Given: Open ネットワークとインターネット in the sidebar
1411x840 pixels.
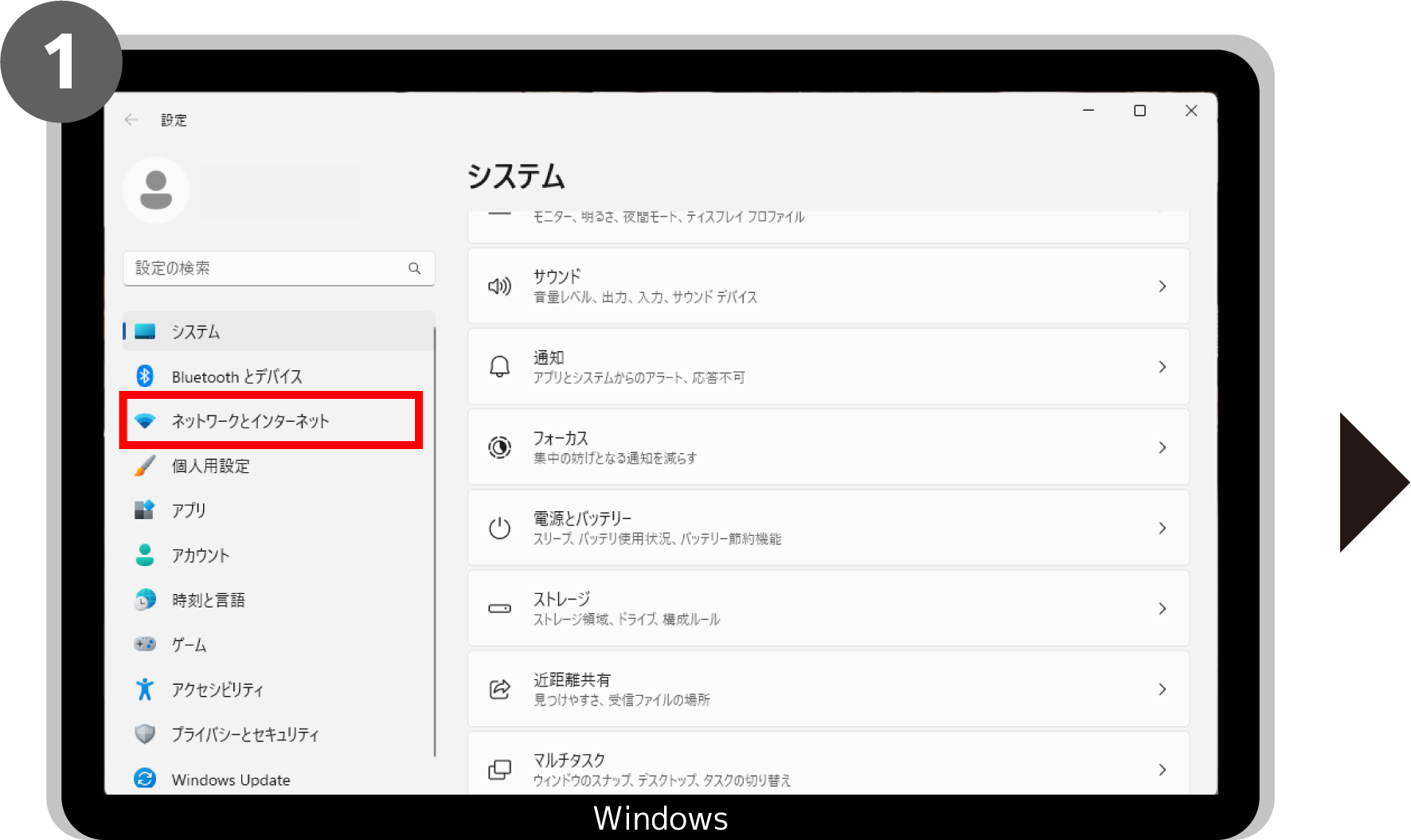Looking at the screenshot, I should coord(250,421).
